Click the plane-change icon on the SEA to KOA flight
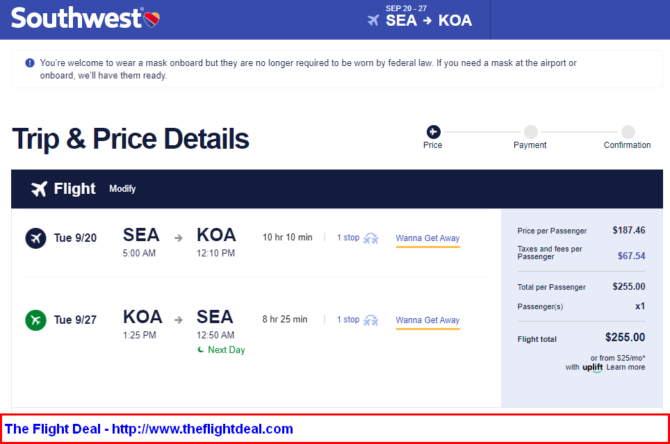The image size is (670, 444). click(370, 238)
